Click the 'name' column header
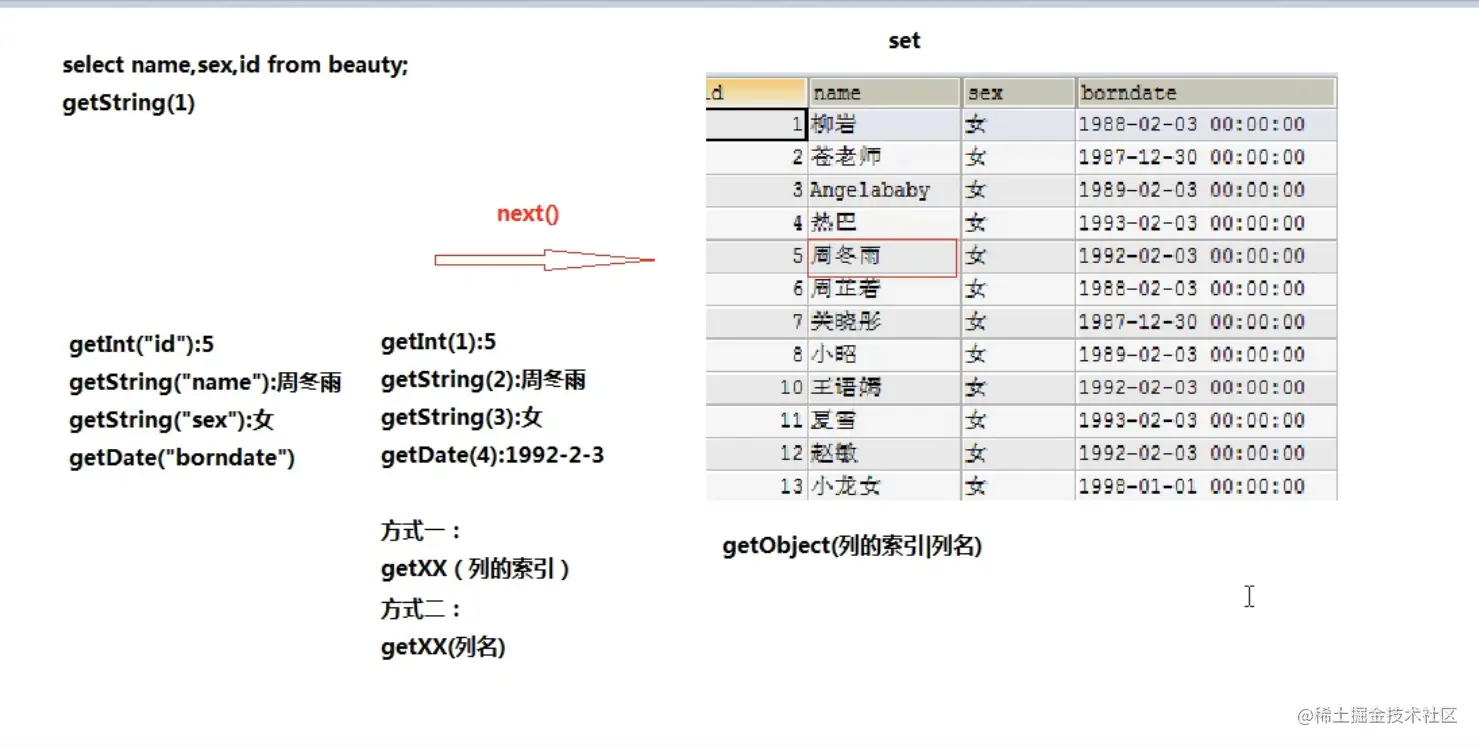 tap(884, 93)
